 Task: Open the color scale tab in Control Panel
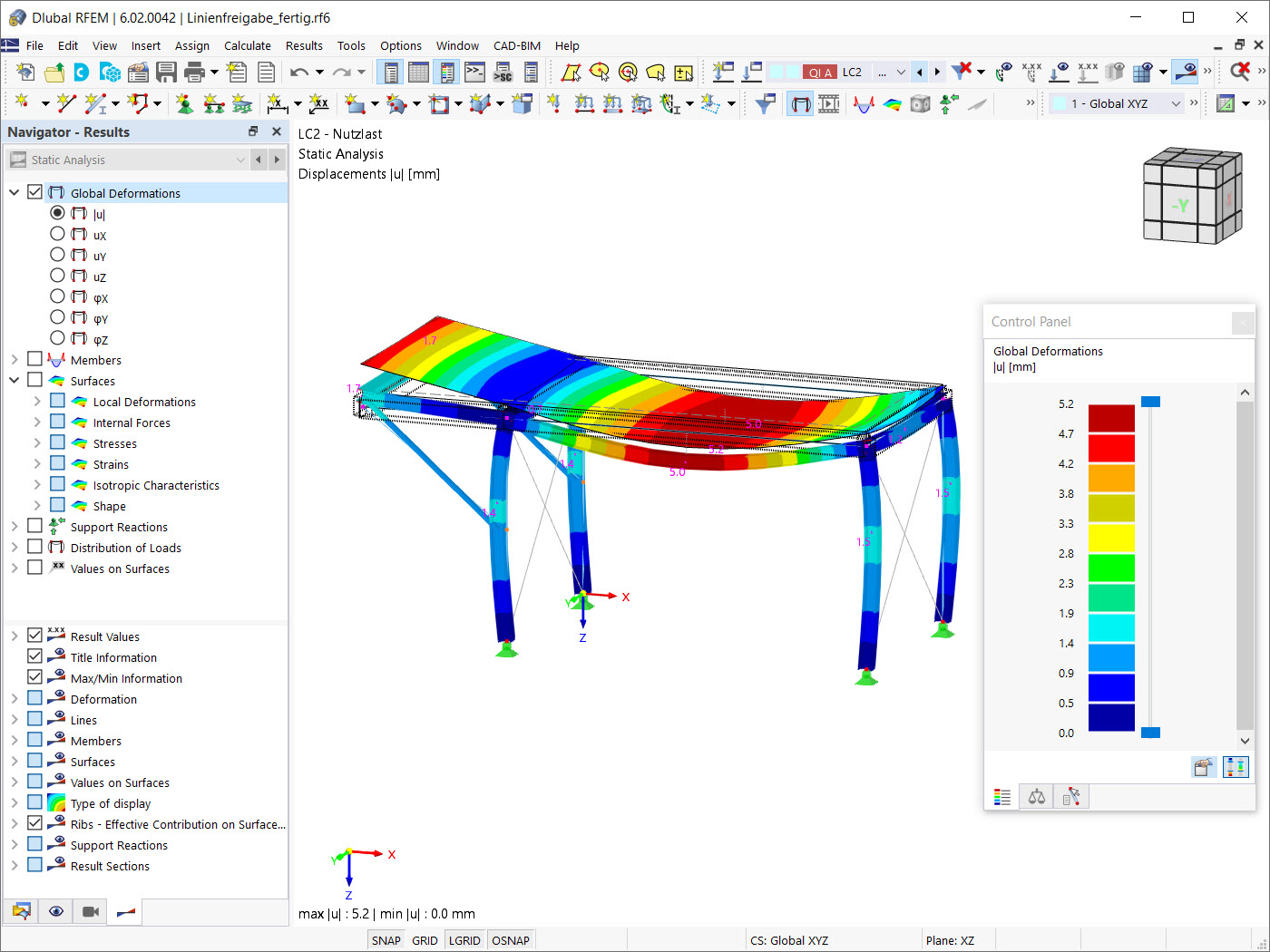[x=1002, y=797]
